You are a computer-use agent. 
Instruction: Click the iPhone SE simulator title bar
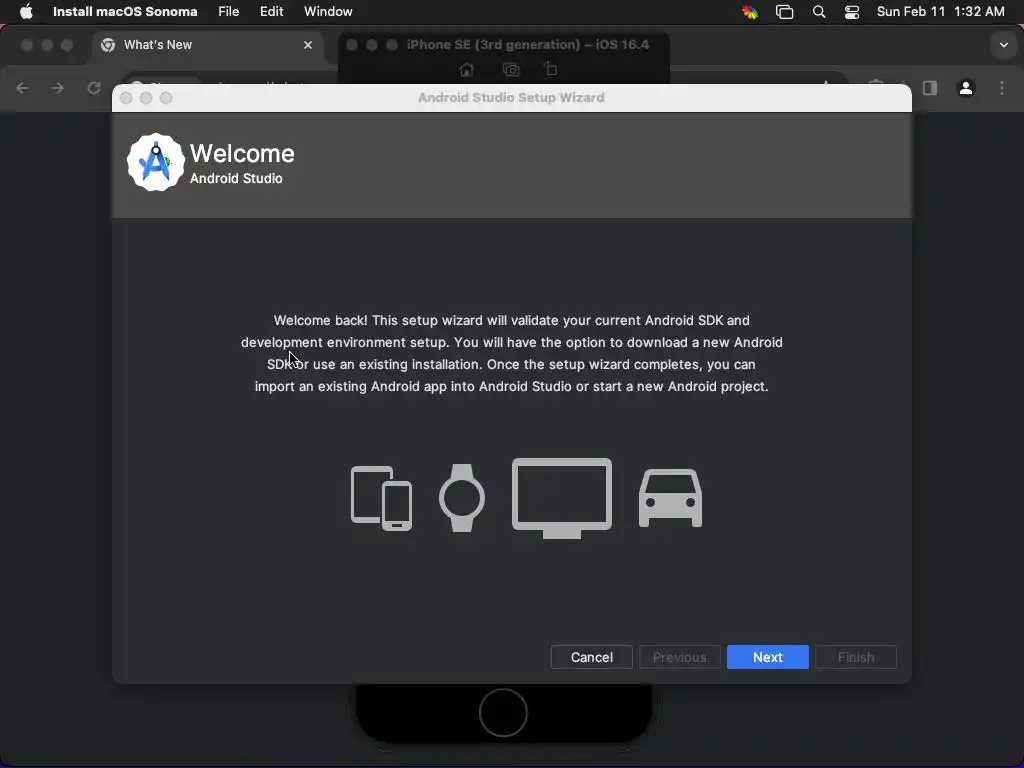(528, 44)
